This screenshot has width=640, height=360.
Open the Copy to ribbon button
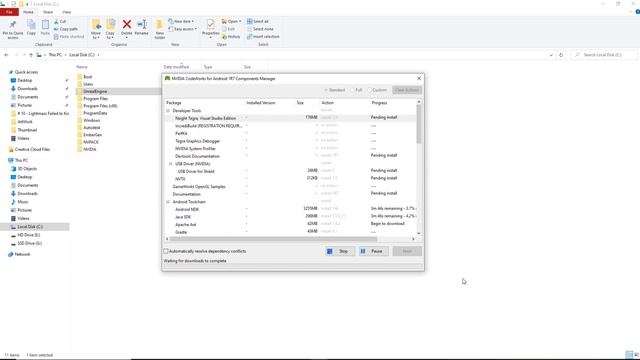[x=110, y=29]
